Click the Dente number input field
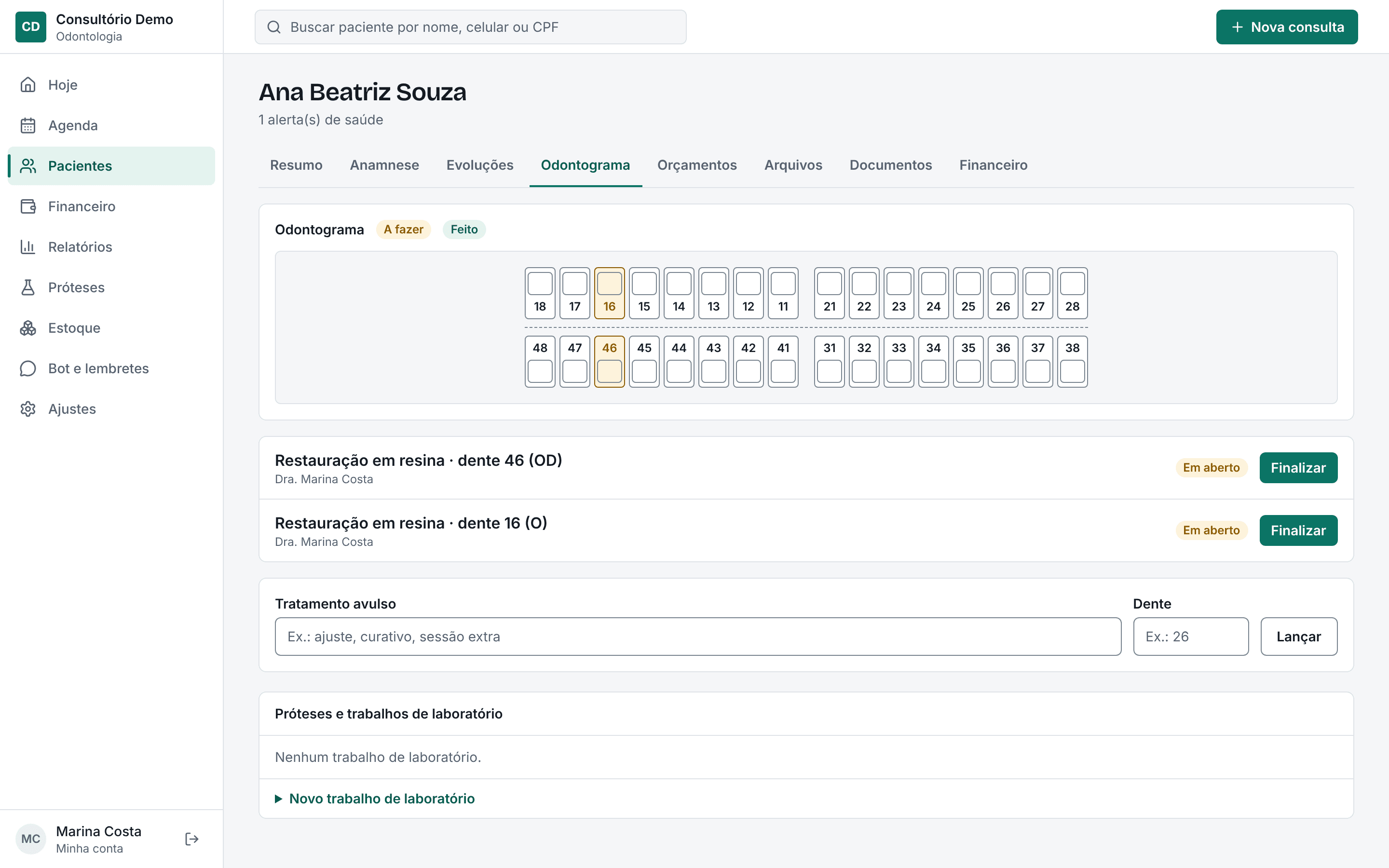This screenshot has width=1389, height=868. [1191, 637]
